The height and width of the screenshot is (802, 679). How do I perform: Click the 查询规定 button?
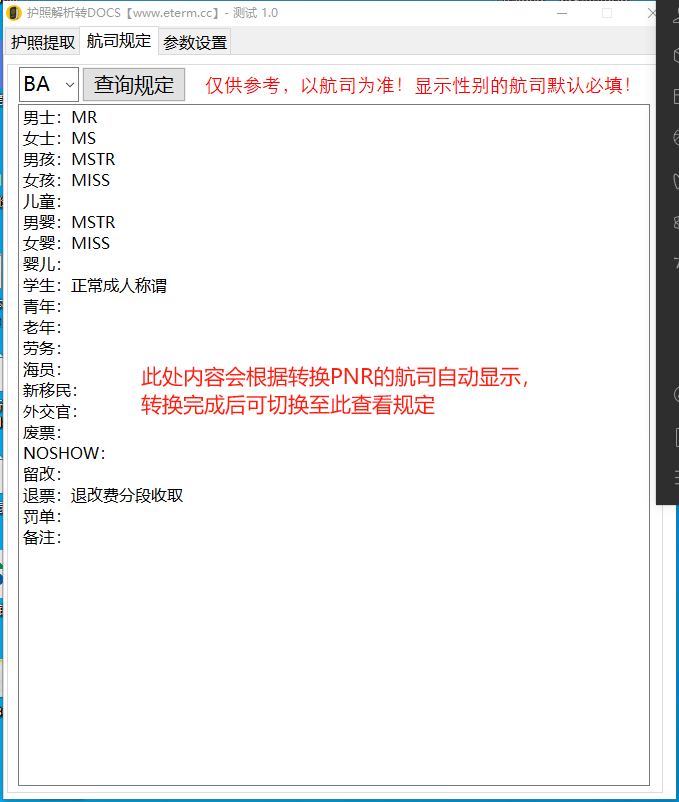(134, 85)
